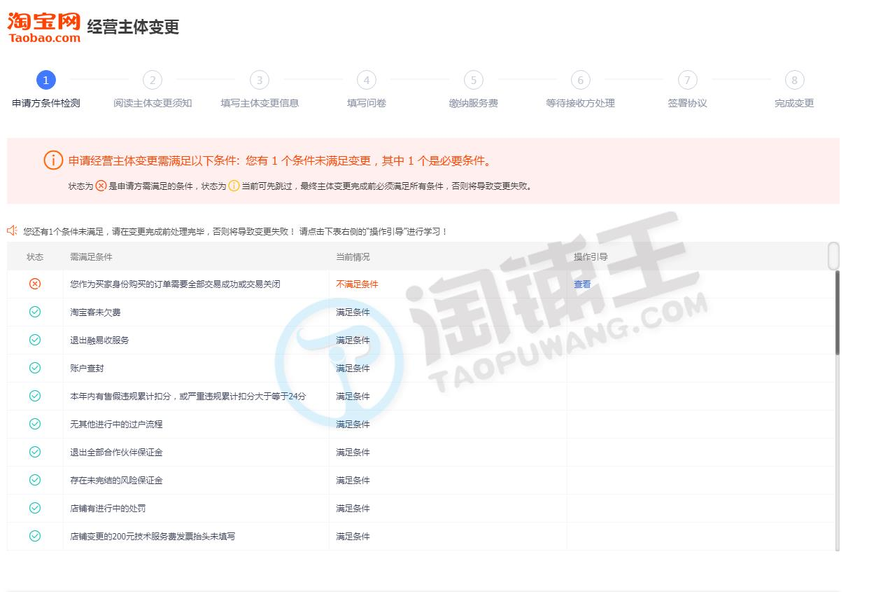Go to step 3 填写主体变更信息
Image resolution: width=890 pixels, height=592 pixels.
click(259, 81)
